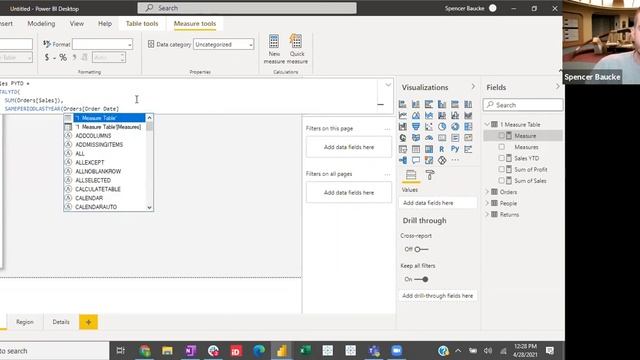Select the clustered bar chart visual
The height and width of the screenshot is (360, 640).
429,104
